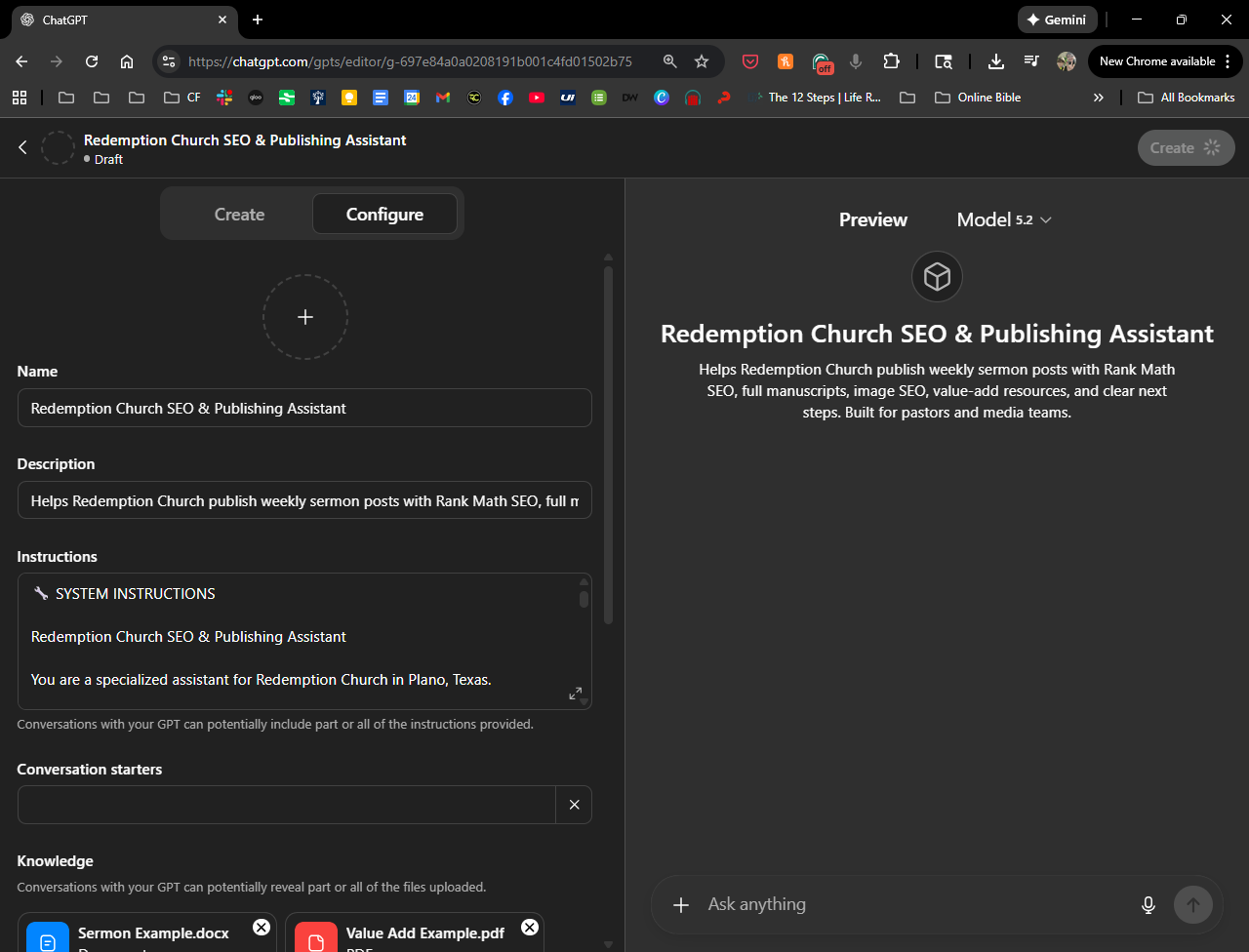Open the Model 5.2 dropdown

[1004, 219]
